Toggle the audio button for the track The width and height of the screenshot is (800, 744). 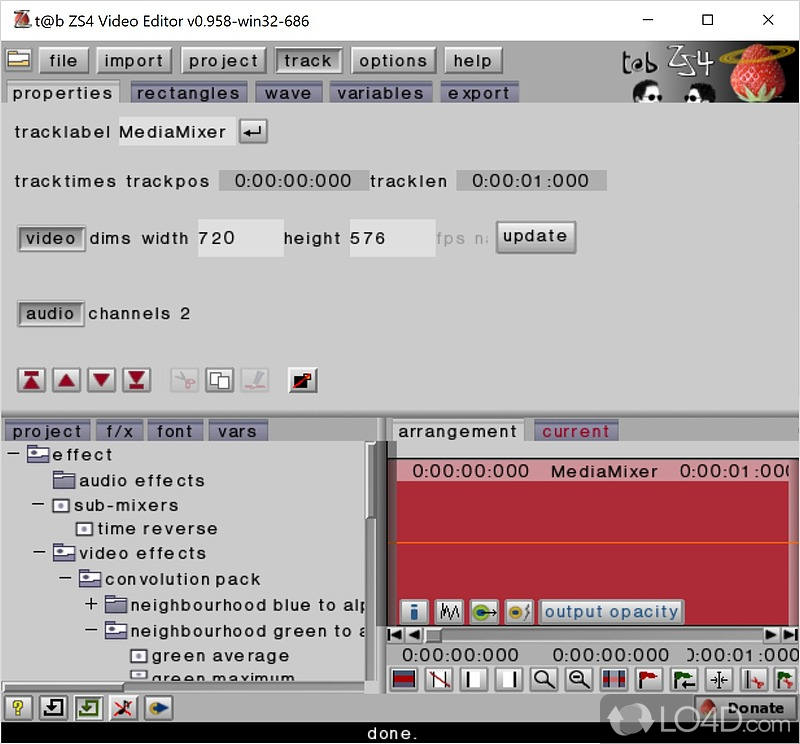click(50, 314)
